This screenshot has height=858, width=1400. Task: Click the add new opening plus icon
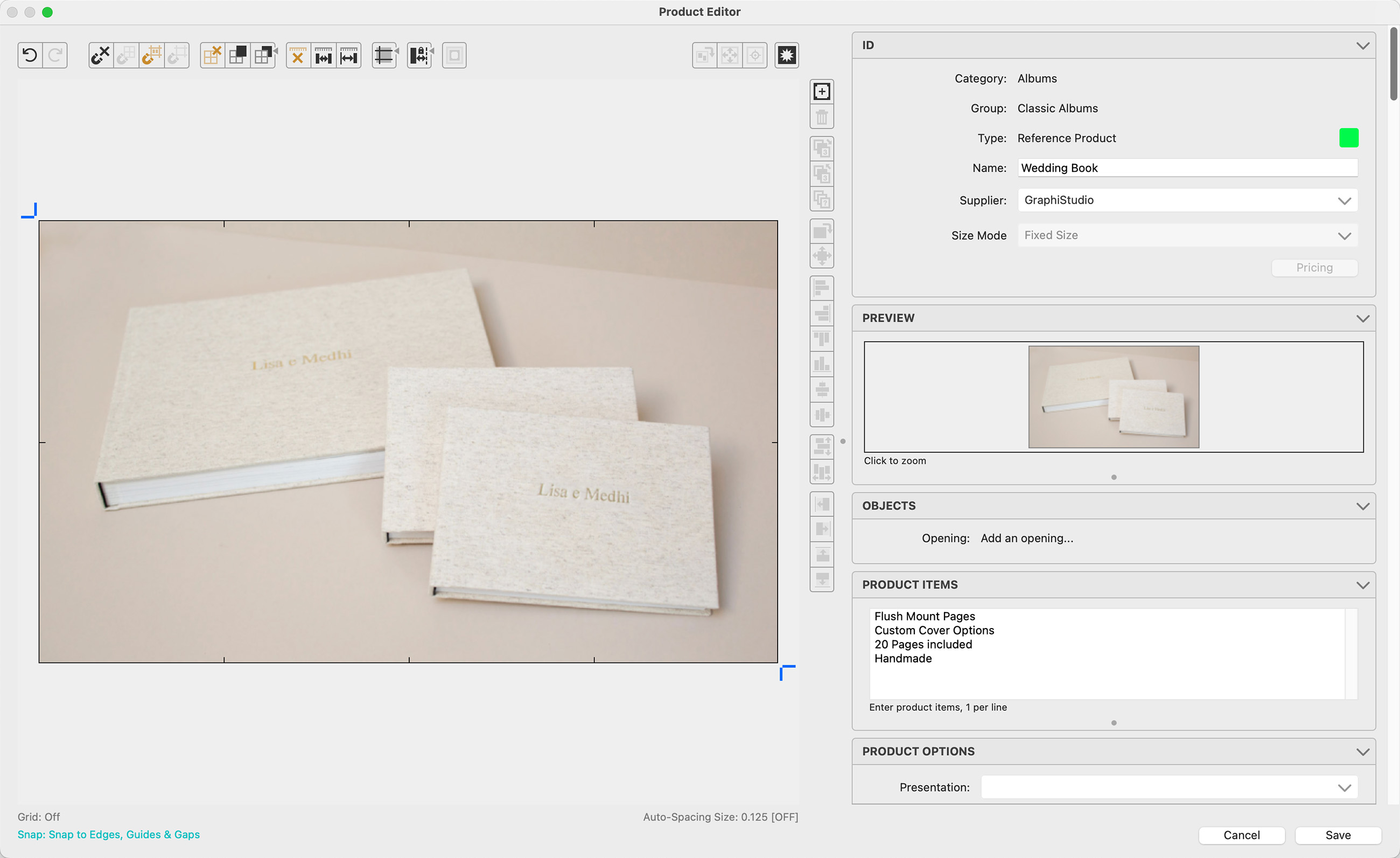[822, 92]
